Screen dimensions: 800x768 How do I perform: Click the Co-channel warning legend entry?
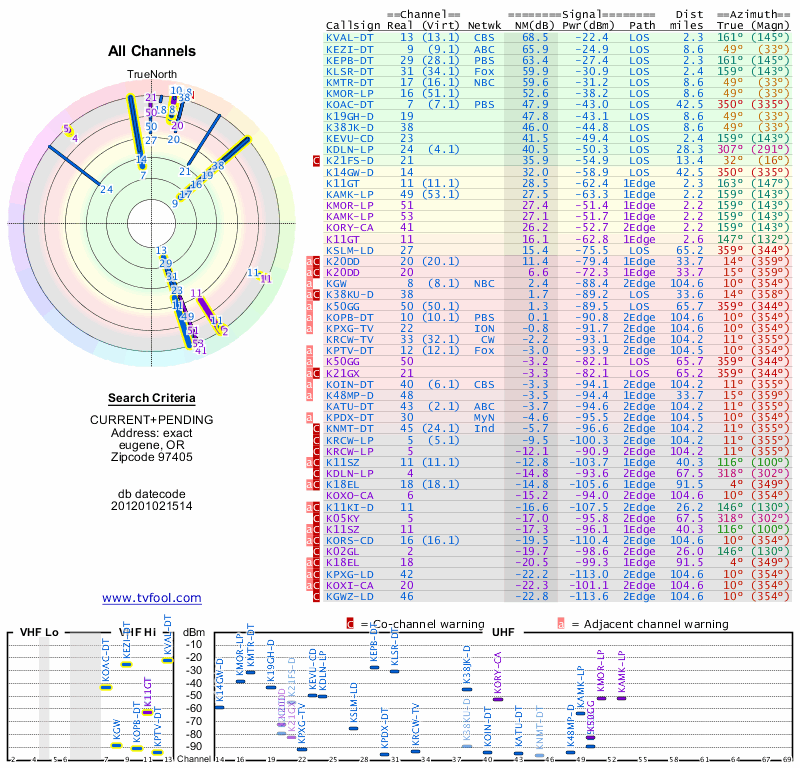pos(416,624)
